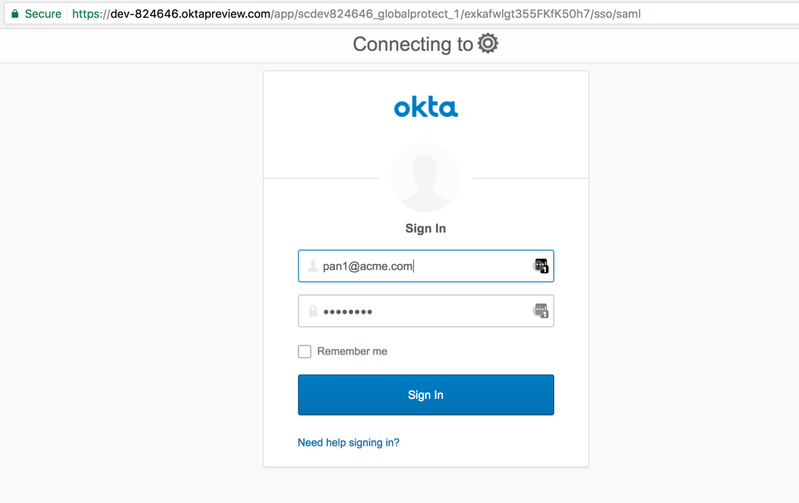Click the person icon in username field
Image resolution: width=799 pixels, height=503 pixels.
click(313, 266)
